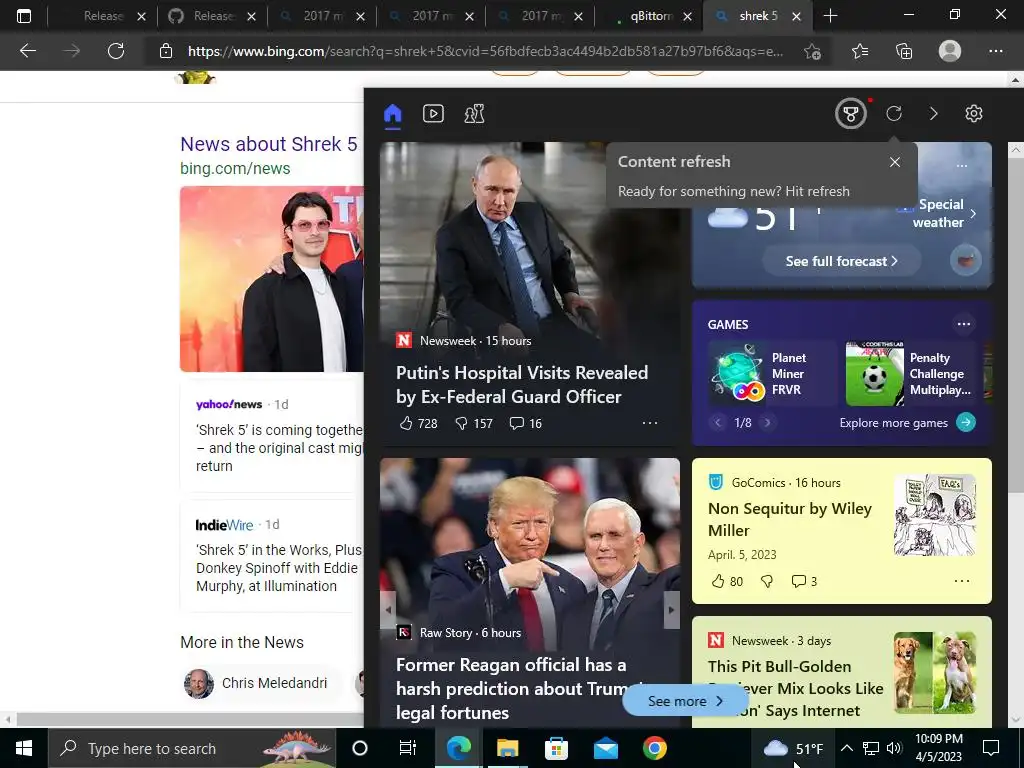Open Microsoft Rewards medal icon
The height and width of the screenshot is (768, 1024).
pyautogui.click(x=850, y=114)
